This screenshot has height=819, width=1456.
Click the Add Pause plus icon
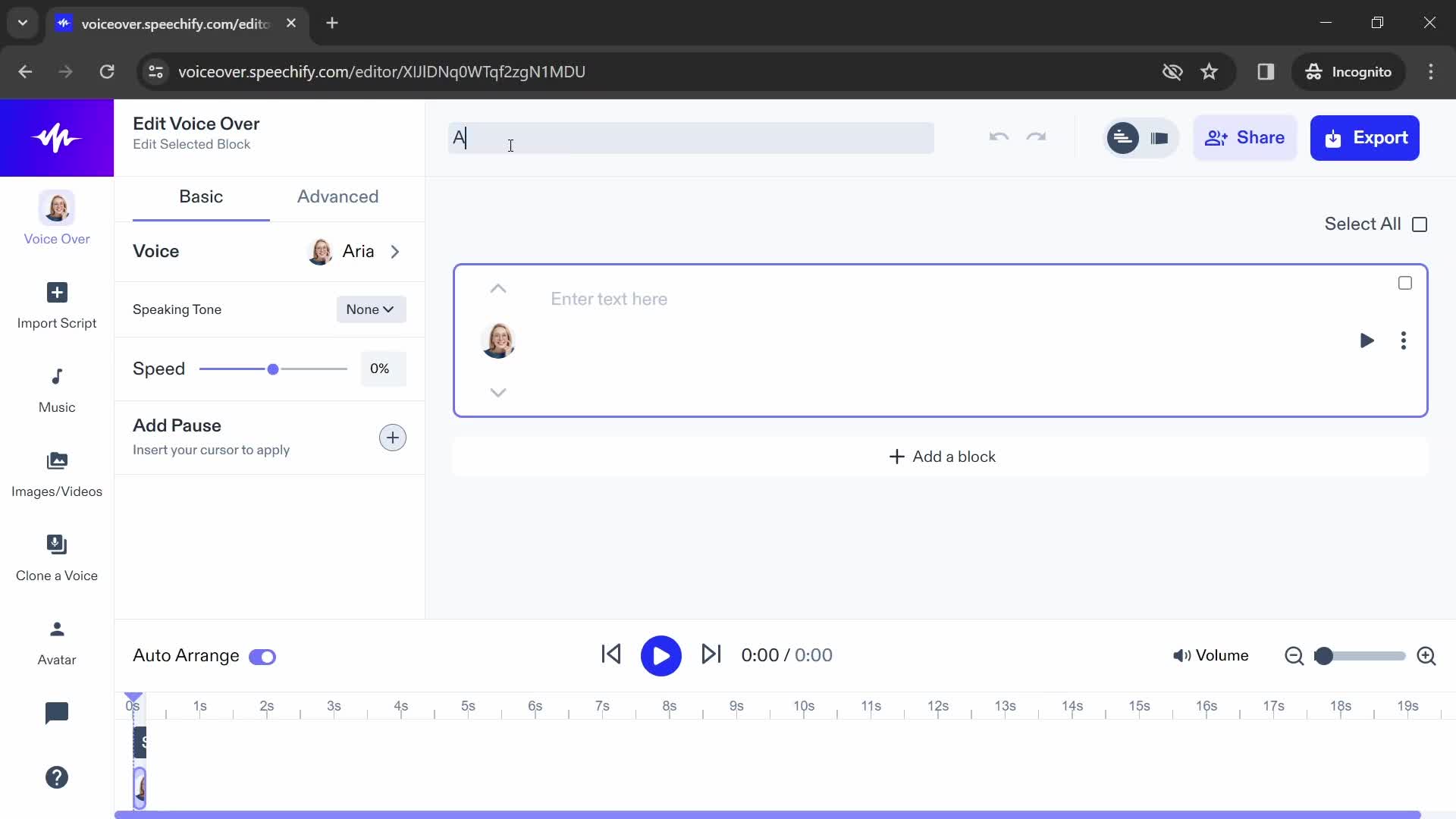[x=392, y=437]
